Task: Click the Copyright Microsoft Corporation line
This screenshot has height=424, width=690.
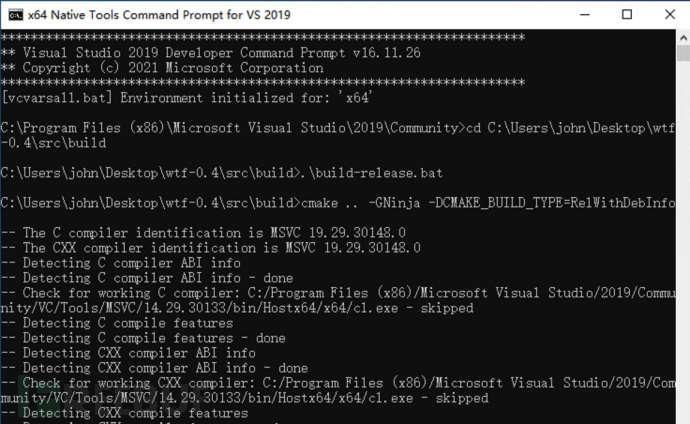Action: (162, 67)
